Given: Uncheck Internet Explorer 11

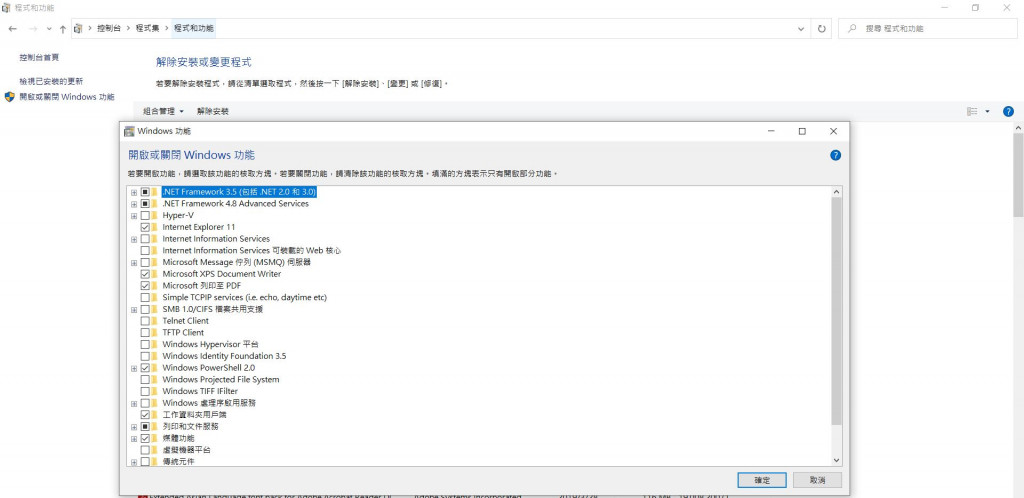Looking at the screenshot, I should click(145, 227).
